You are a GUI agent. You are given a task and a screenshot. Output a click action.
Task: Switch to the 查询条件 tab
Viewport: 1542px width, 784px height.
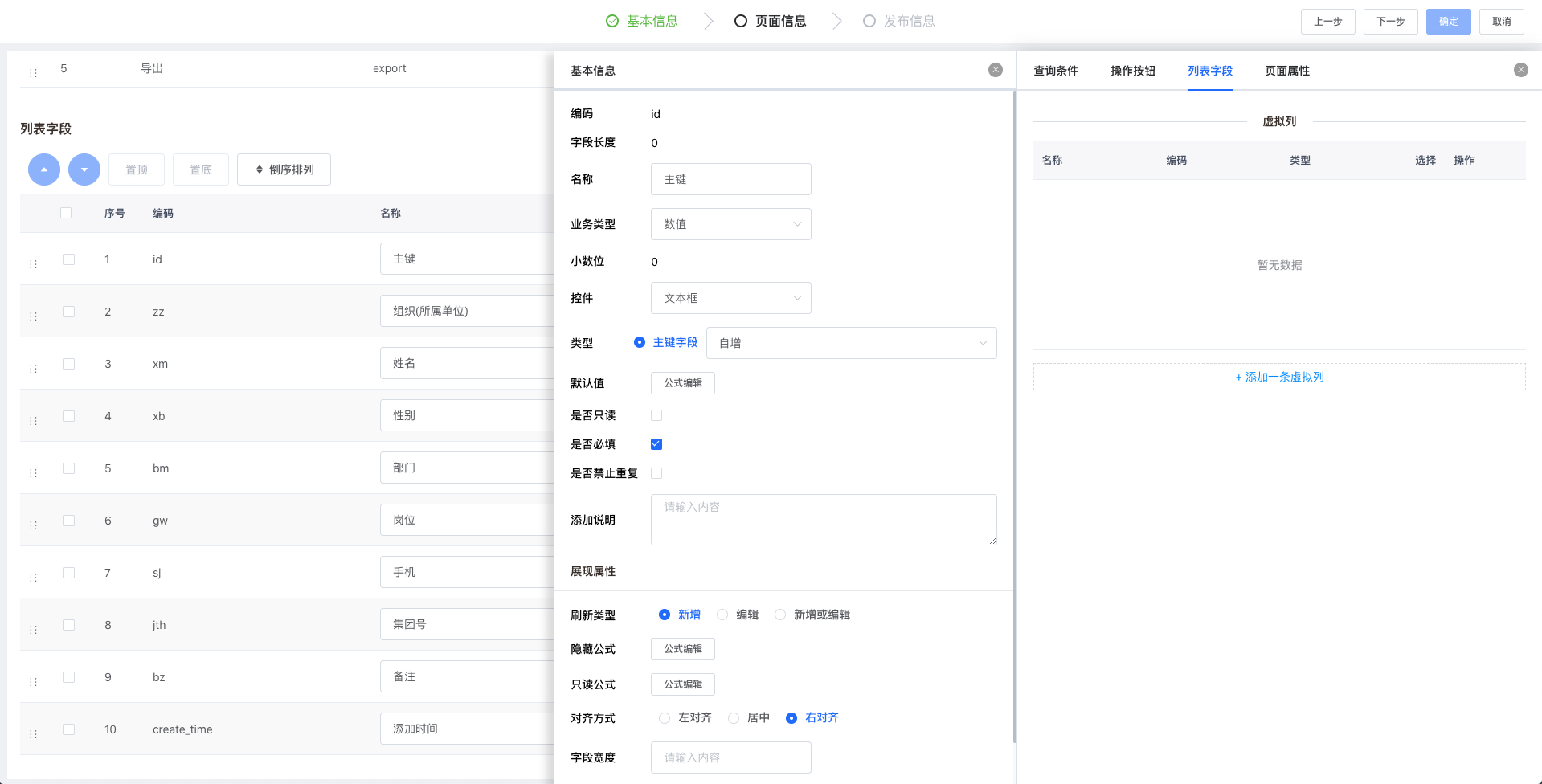click(x=1056, y=71)
